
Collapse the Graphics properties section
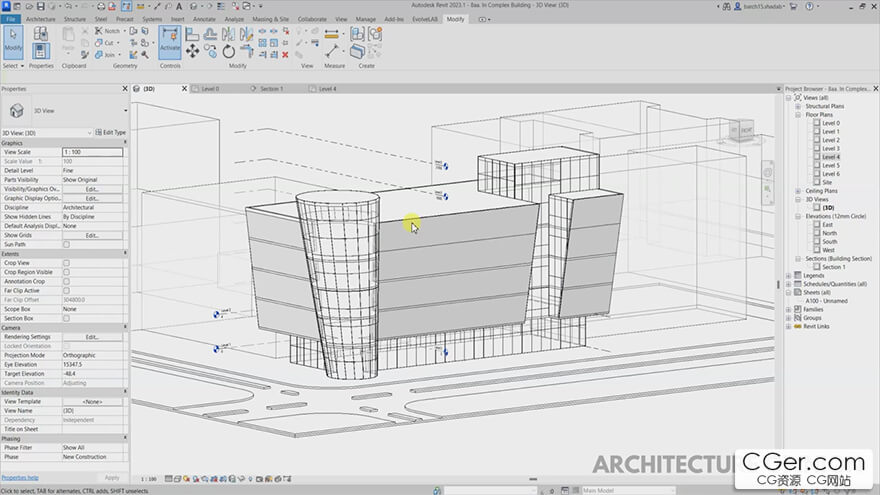point(125,143)
